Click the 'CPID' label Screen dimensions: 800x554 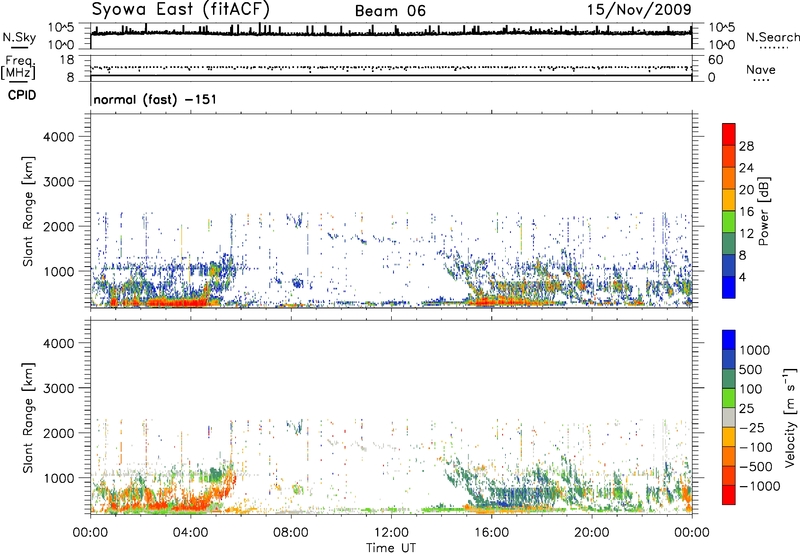pos(22,95)
